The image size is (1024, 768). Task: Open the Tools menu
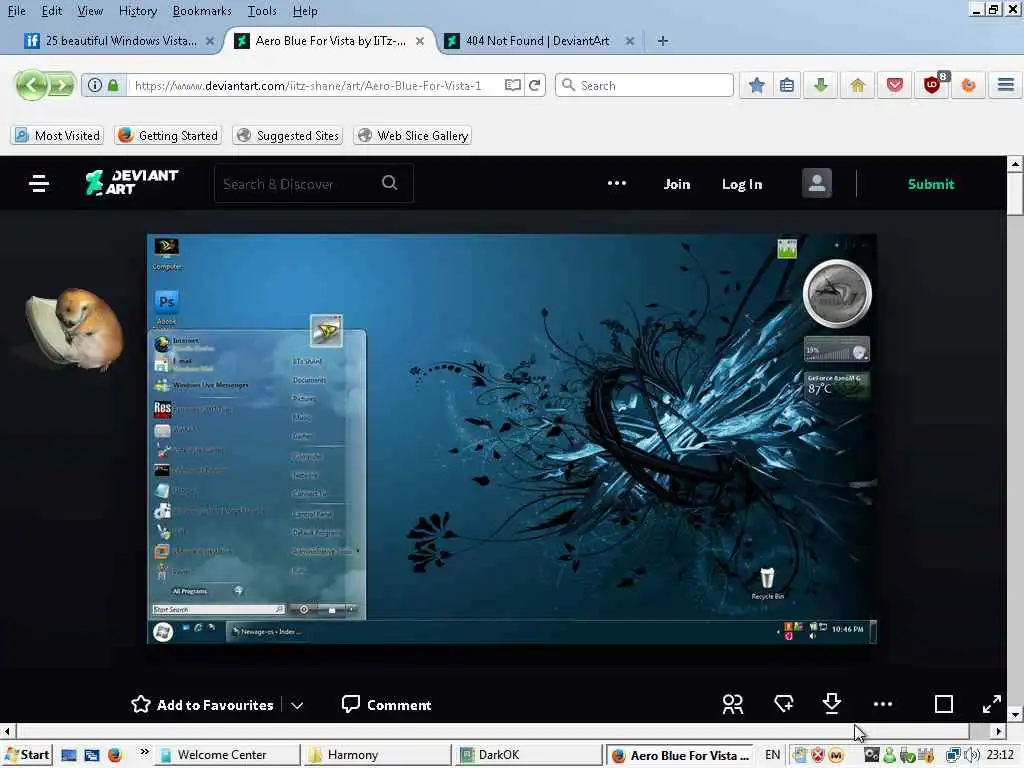[262, 10]
